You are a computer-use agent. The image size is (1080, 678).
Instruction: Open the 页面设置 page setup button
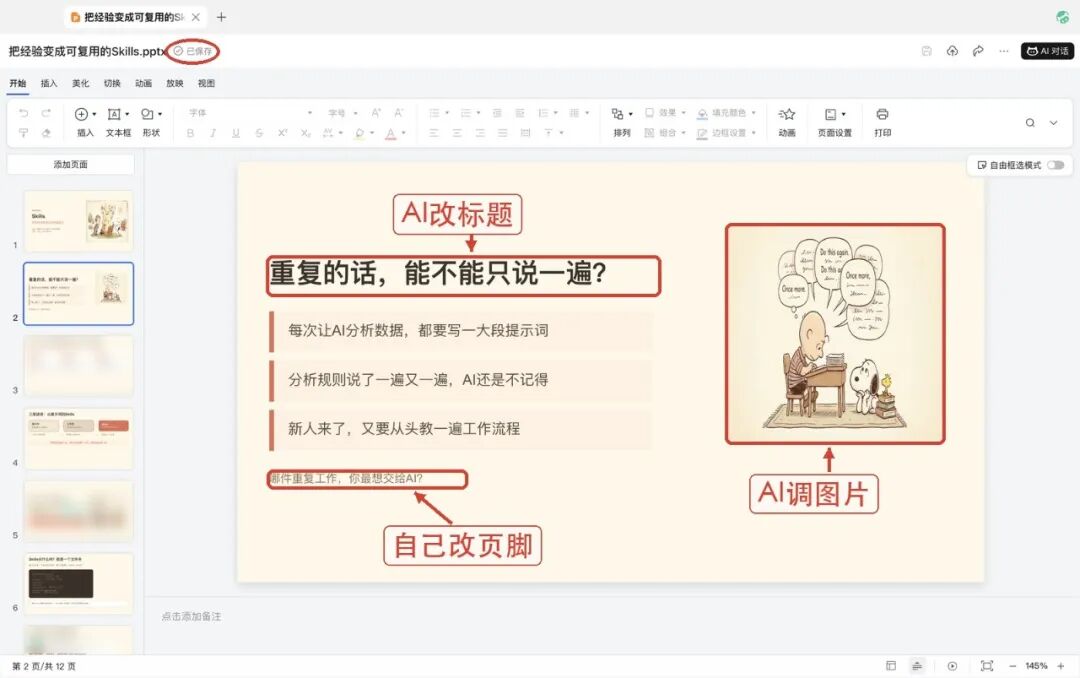pyautogui.click(x=835, y=122)
